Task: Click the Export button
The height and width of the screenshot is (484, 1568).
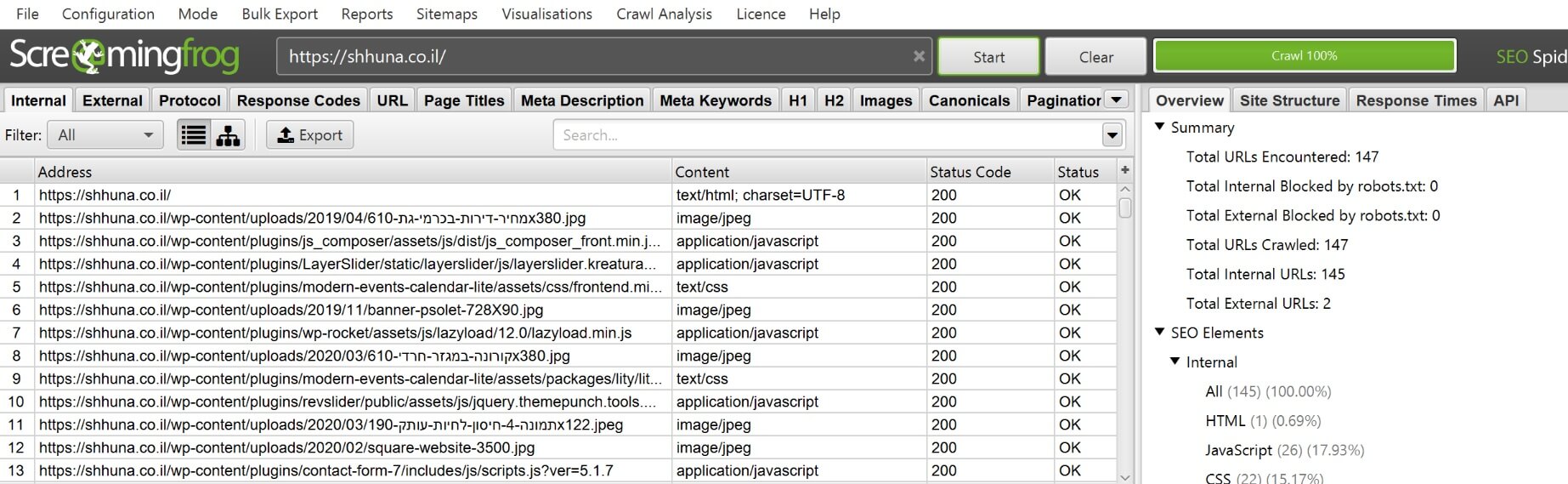Action: point(310,135)
